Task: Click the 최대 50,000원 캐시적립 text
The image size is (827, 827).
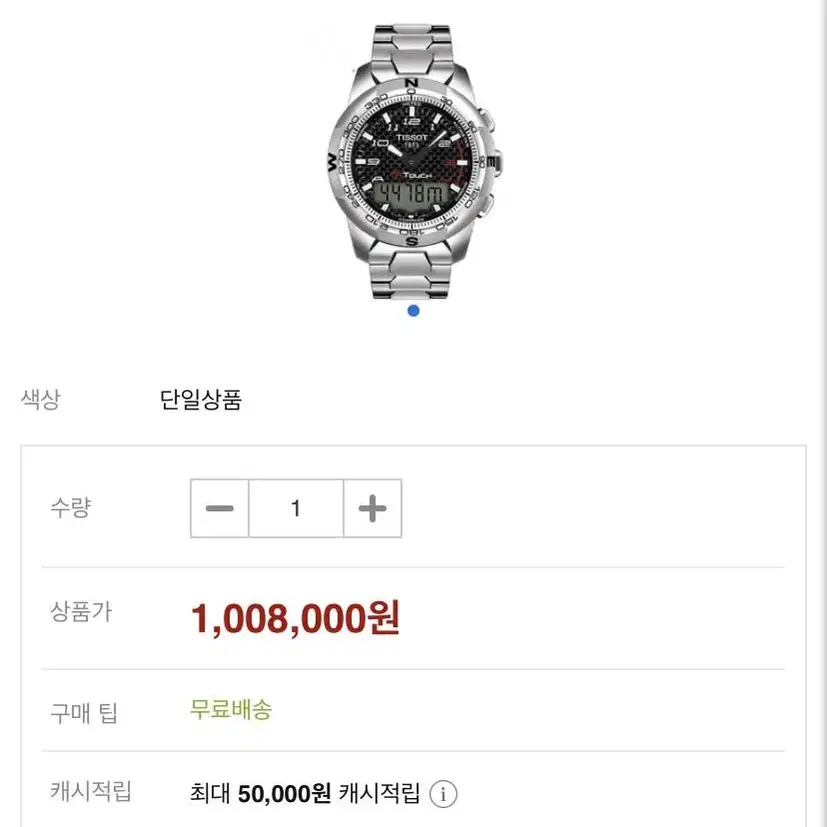Action: pos(305,793)
